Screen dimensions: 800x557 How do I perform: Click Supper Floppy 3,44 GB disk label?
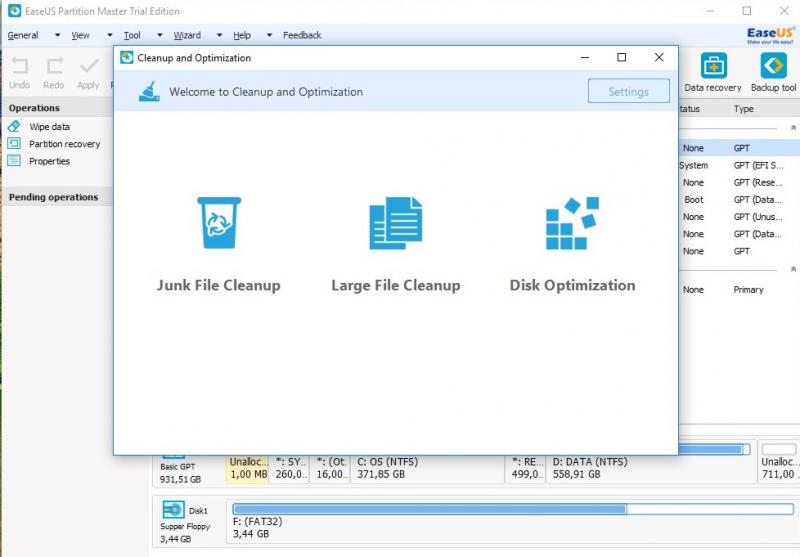[185, 533]
